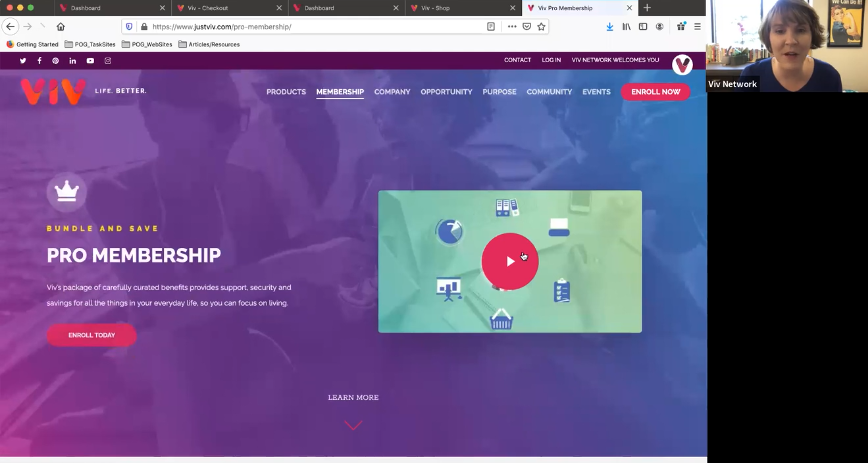Click the Bundle and Save label
Viewport: 868px width, 463px height.
click(102, 228)
